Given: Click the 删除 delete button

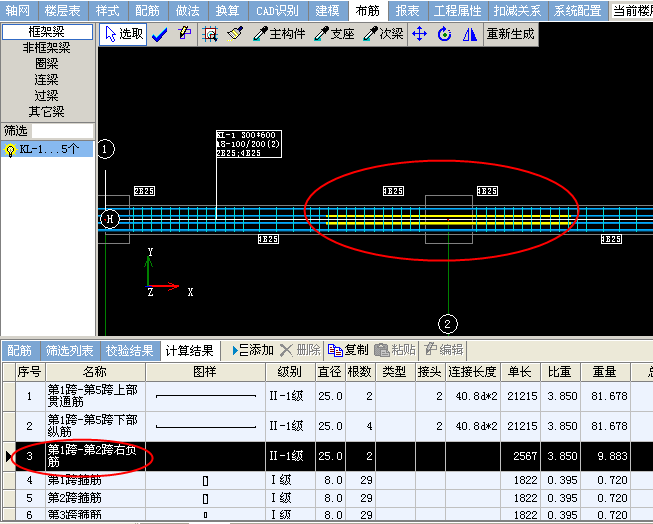Looking at the screenshot, I should tap(300, 350).
